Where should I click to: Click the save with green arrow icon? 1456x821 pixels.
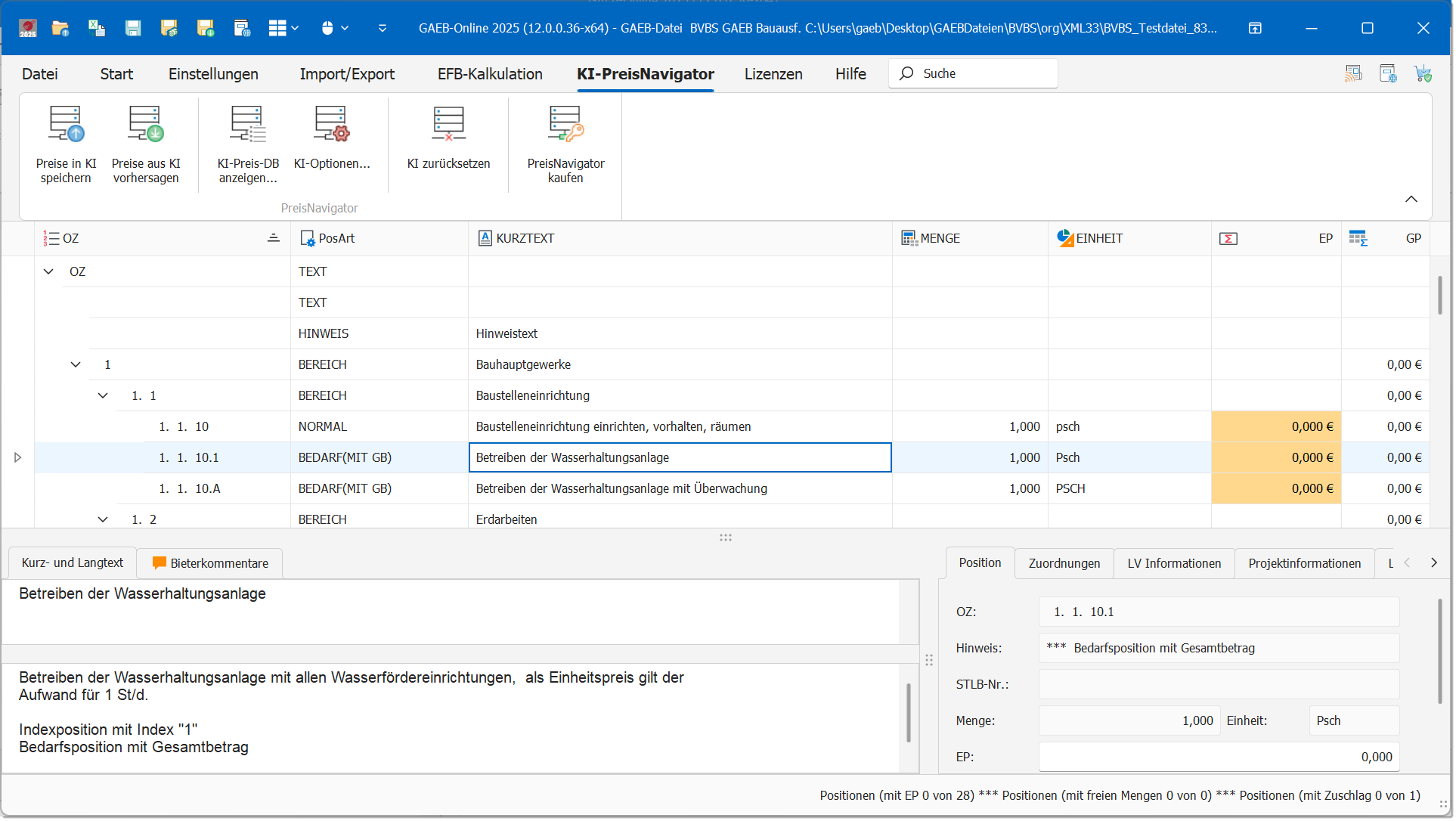point(206,29)
